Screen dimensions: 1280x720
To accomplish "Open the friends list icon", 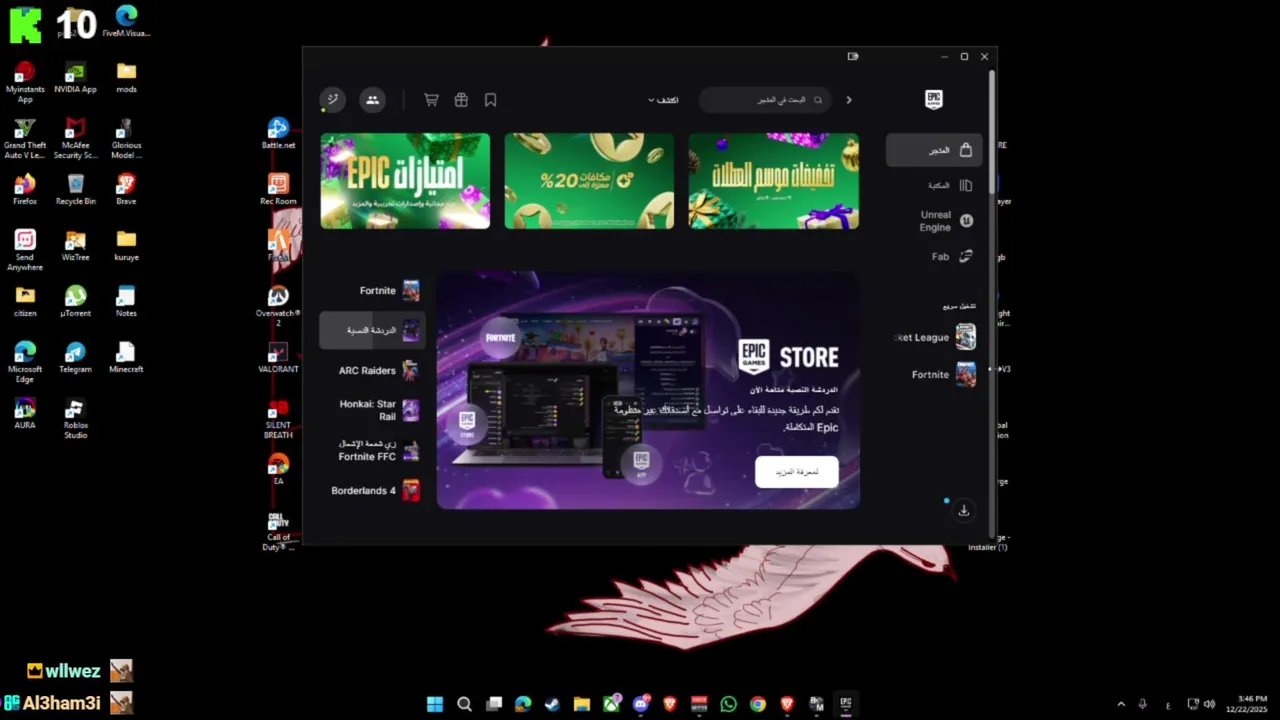I will [372, 100].
